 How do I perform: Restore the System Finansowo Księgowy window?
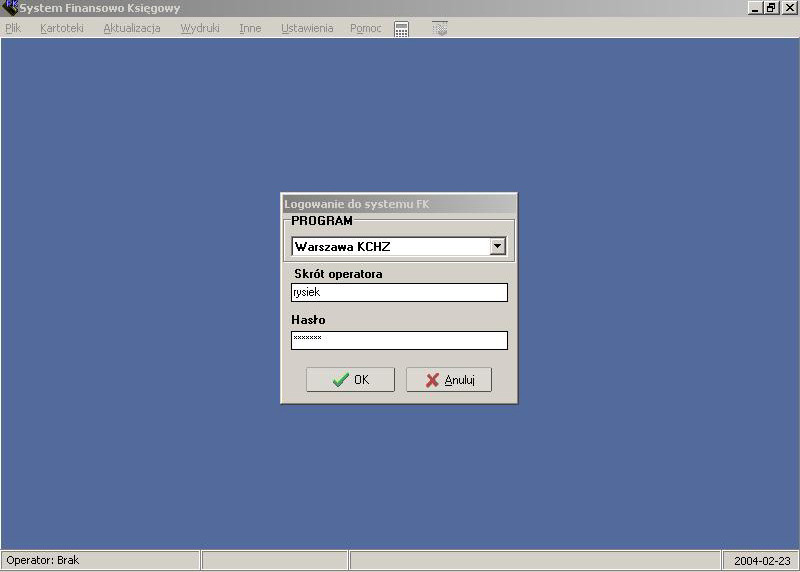coord(771,8)
